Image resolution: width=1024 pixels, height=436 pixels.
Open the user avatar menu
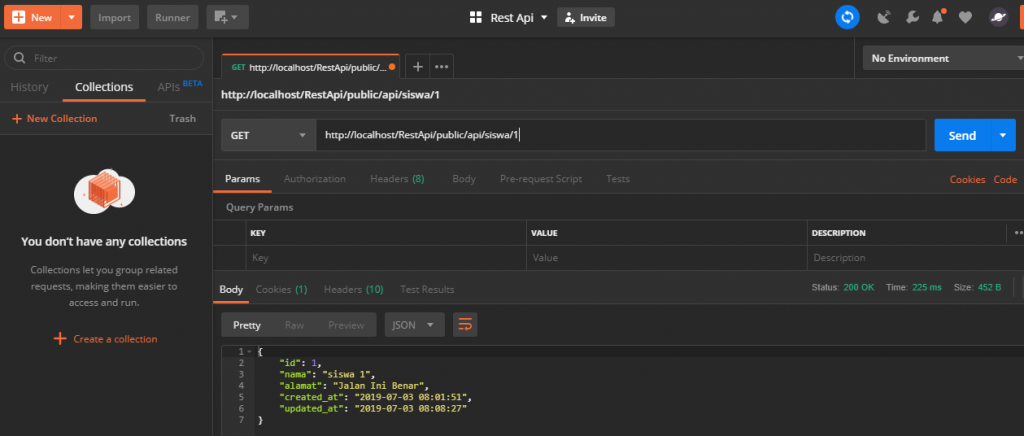[998, 17]
